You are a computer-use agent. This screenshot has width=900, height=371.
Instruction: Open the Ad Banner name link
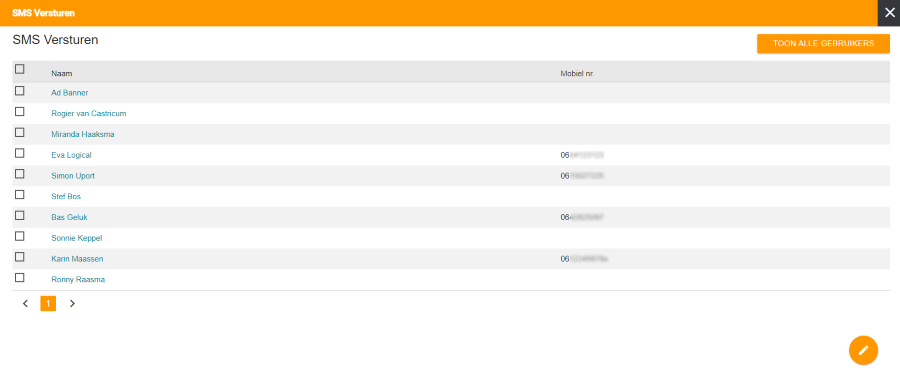69,92
